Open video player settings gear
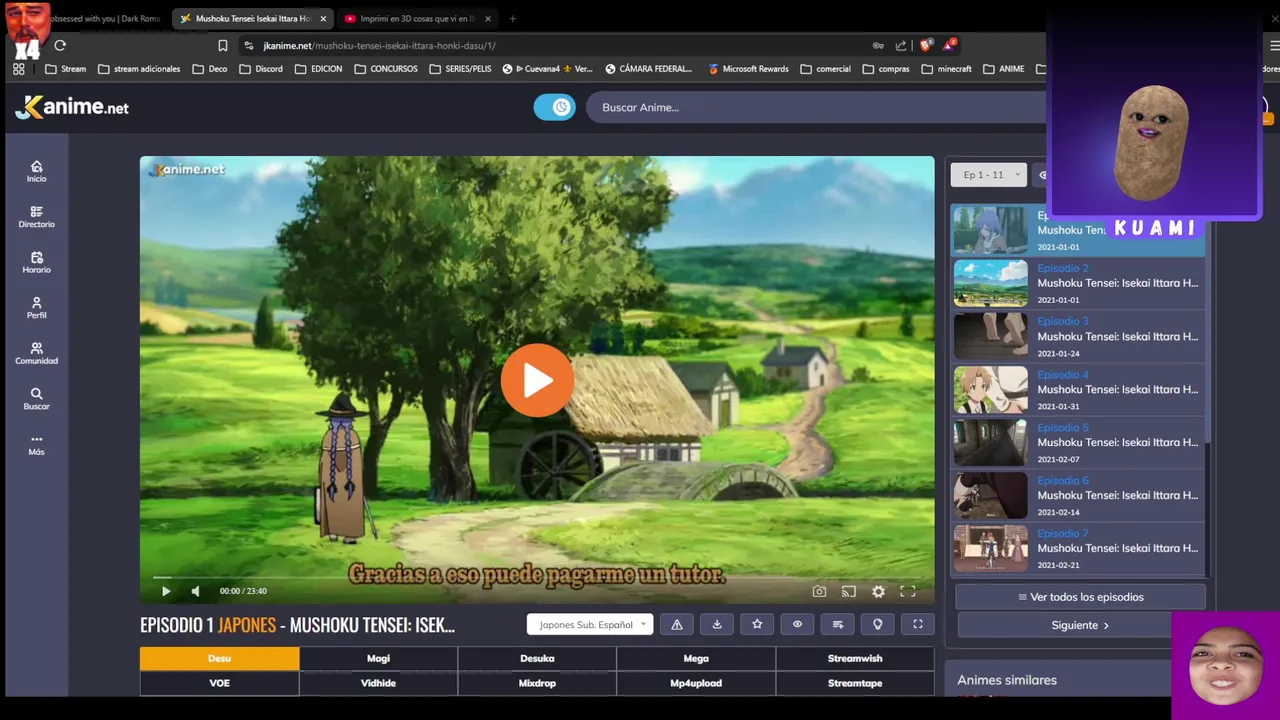 [878, 591]
